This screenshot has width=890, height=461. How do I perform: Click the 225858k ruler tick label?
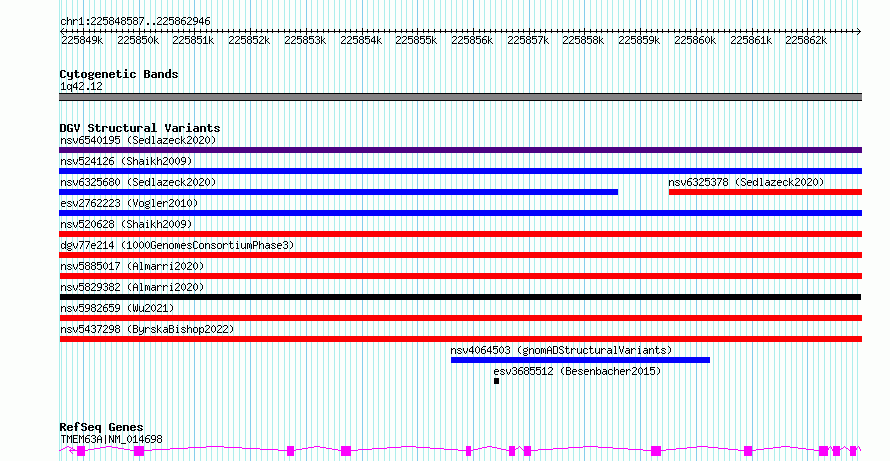[583, 40]
